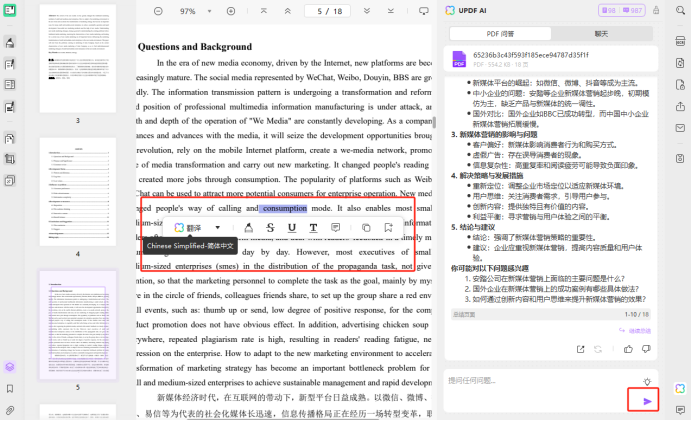Switch to the 聊天 tab
Image resolution: width=691 pixels, height=421 pixels.
point(602,34)
